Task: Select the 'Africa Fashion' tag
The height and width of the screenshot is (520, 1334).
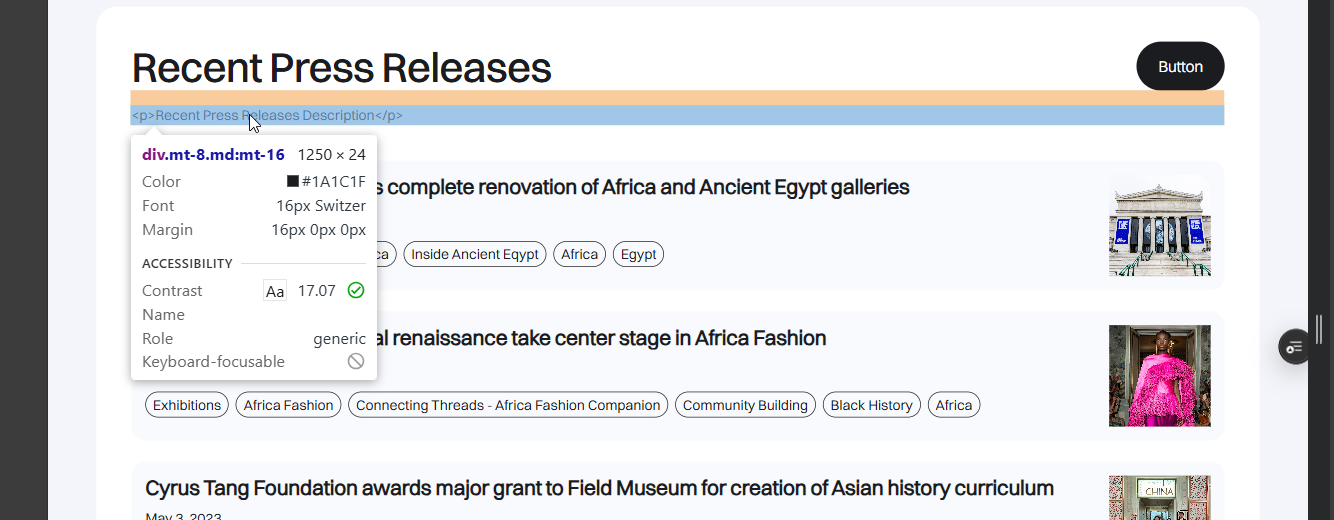Action: click(x=288, y=405)
